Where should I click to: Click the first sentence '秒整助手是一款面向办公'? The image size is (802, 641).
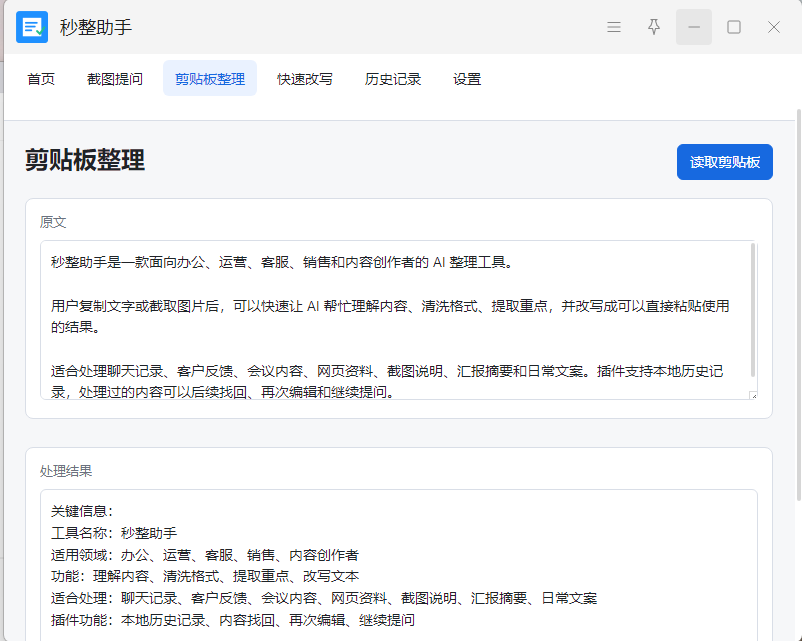(282, 262)
